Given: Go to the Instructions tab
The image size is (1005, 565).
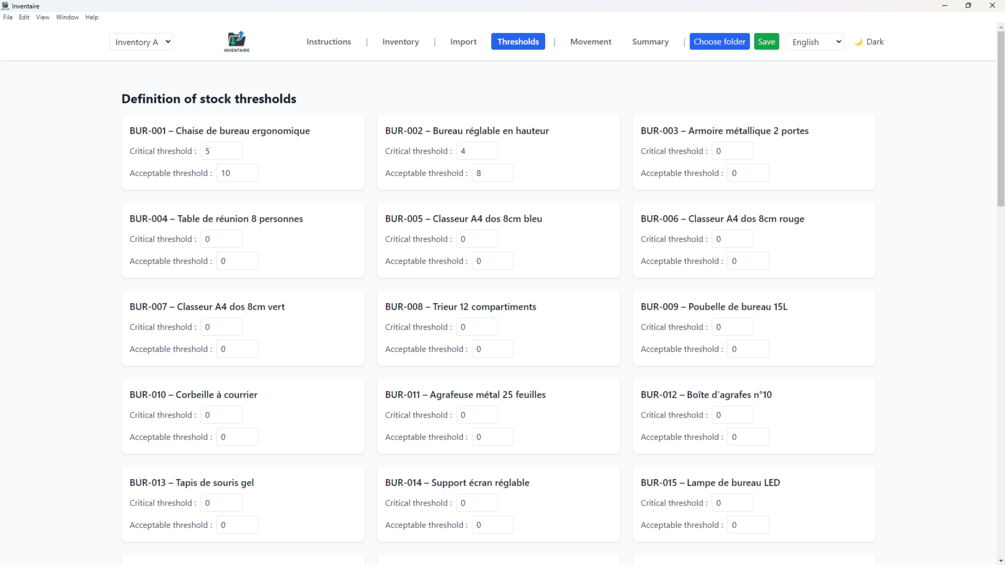Looking at the screenshot, I should (329, 42).
